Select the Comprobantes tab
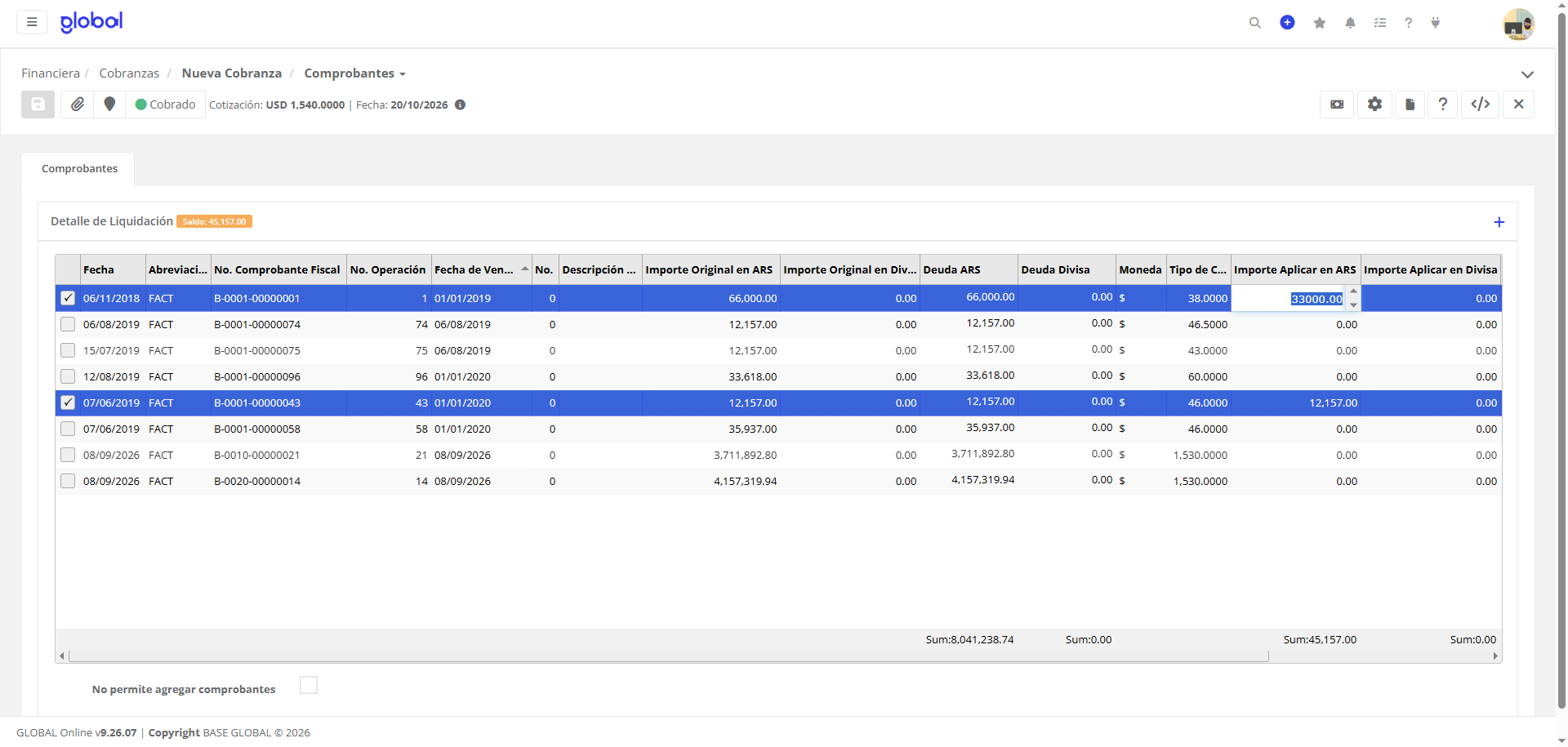The width and height of the screenshot is (1568, 747). pos(79,168)
